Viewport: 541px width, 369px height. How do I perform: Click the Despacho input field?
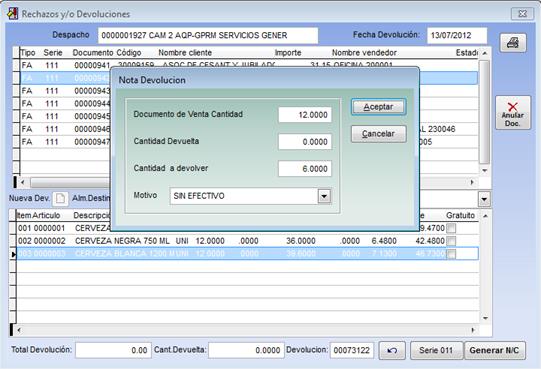pyautogui.click(x=208, y=36)
